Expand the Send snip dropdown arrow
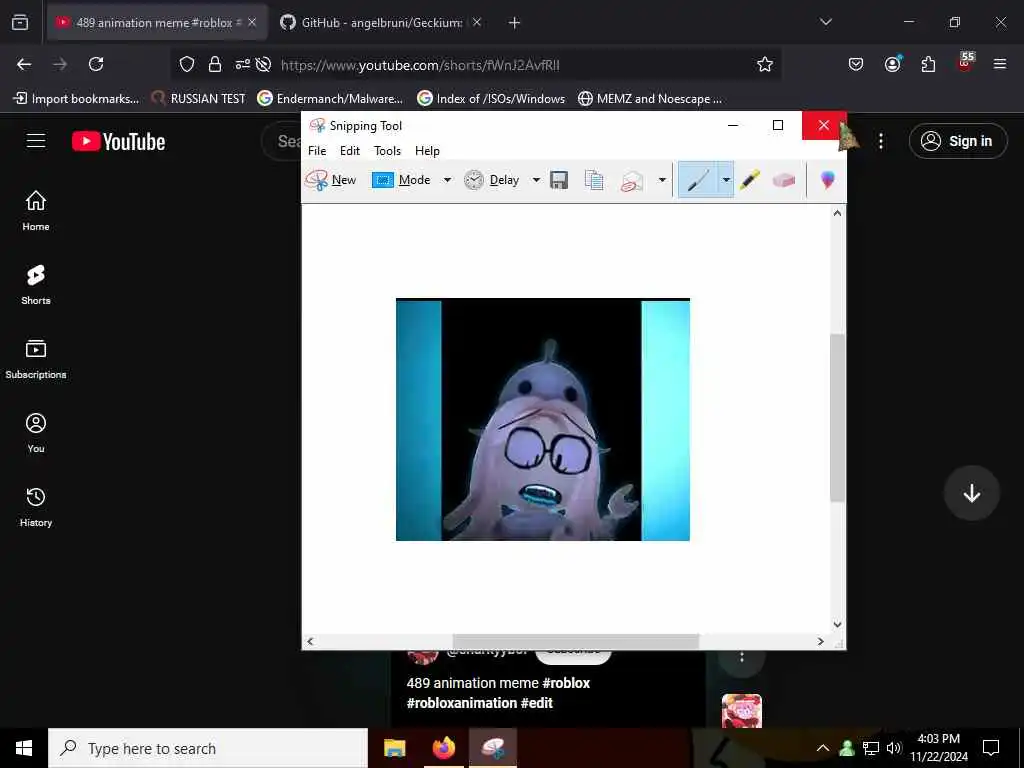Image resolution: width=1024 pixels, height=768 pixels. click(x=662, y=180)
